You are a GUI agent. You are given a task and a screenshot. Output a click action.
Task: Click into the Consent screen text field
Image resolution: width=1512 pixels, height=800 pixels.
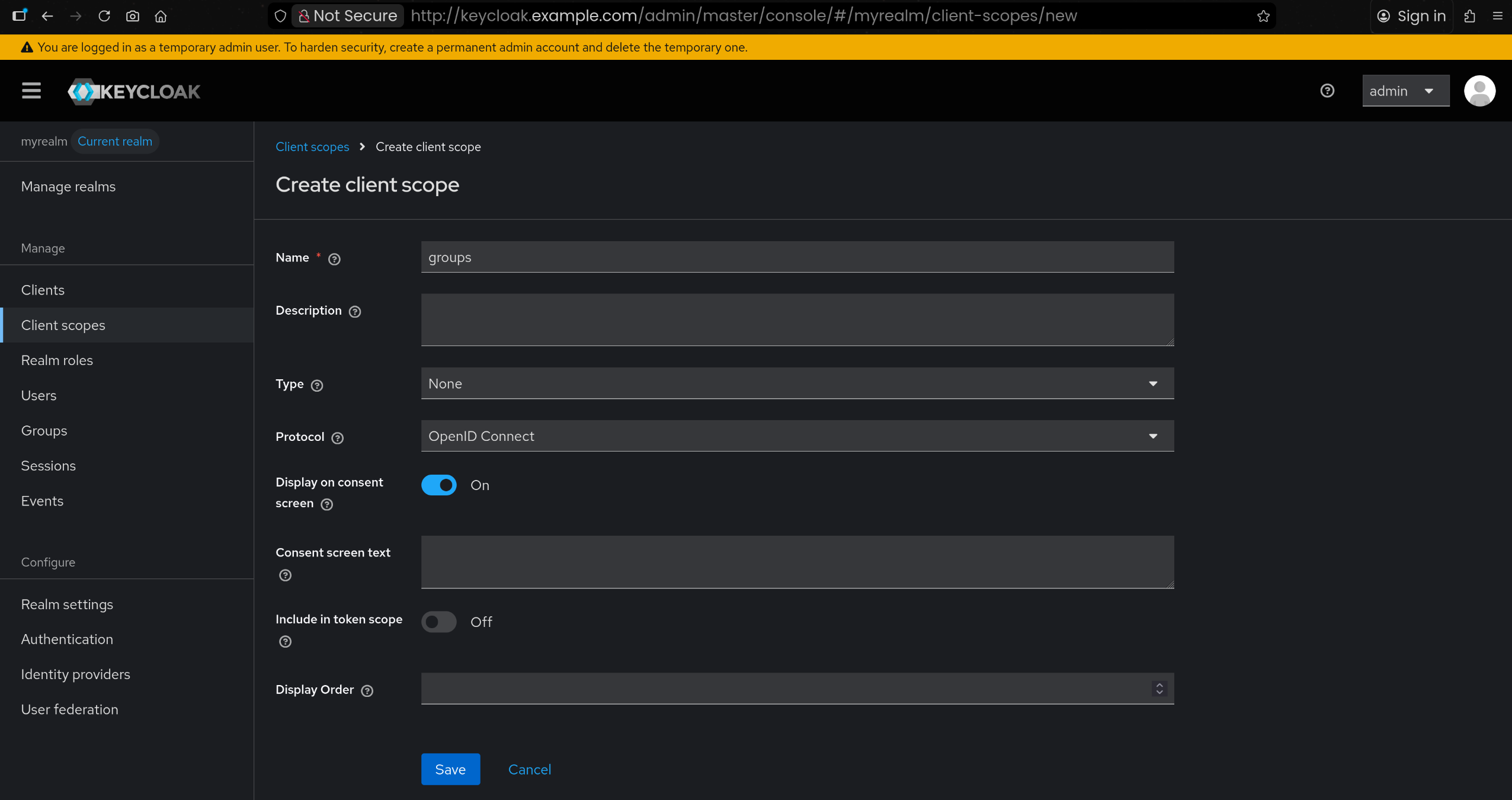(797, 562)
